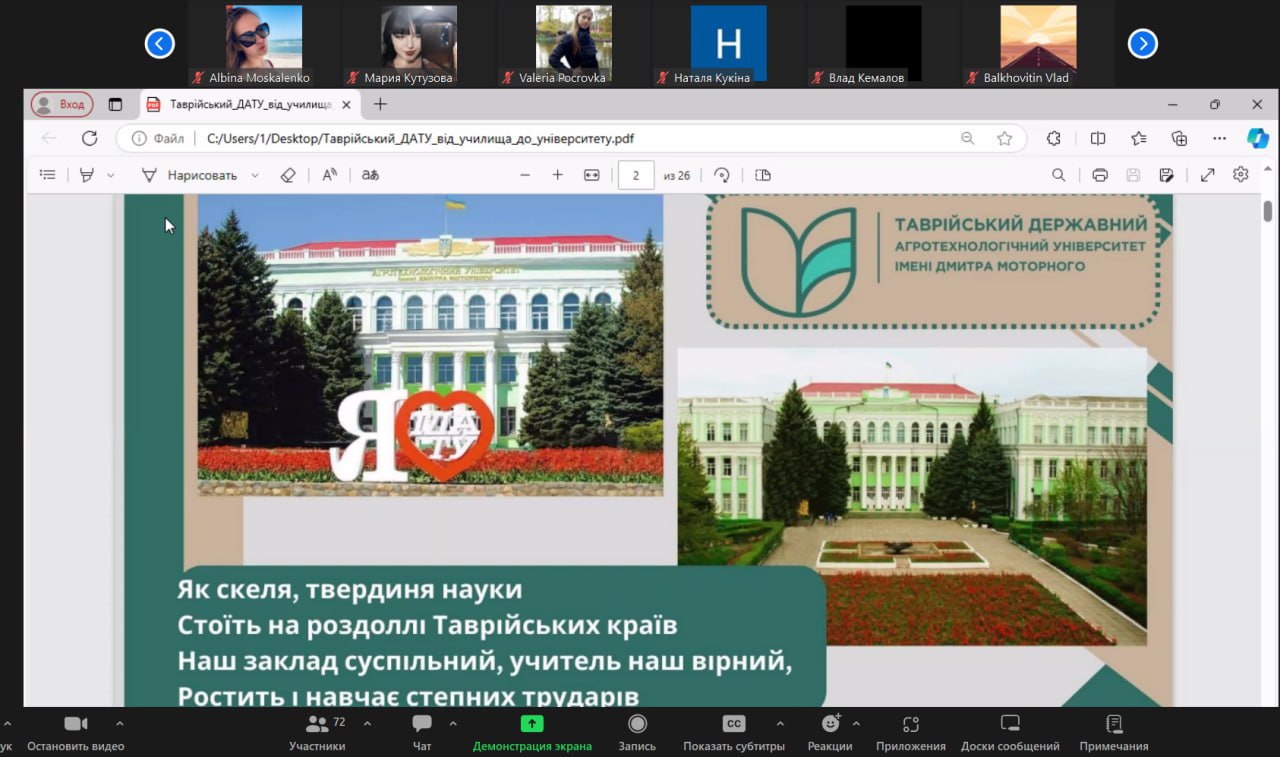Screen dimensions: 1280x757
Task: Reload the page in Edge
Action: tap(90, 139)
